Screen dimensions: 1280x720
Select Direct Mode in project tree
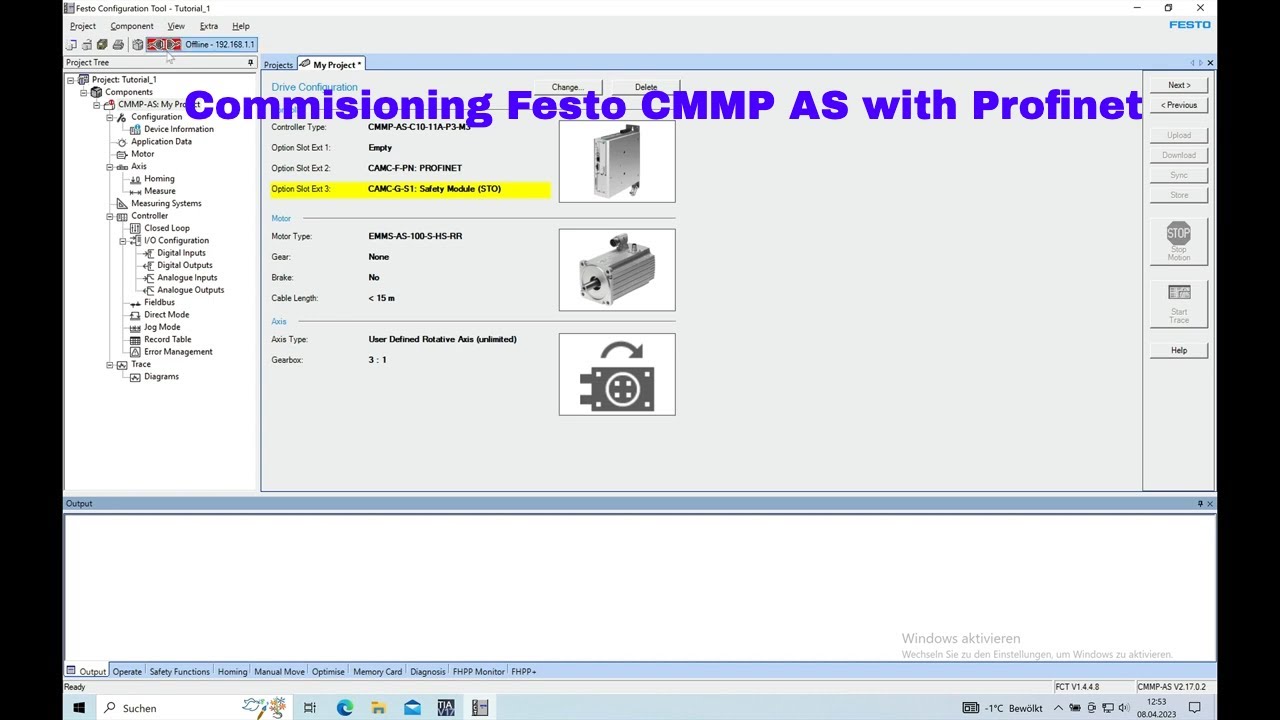[166, 315]
